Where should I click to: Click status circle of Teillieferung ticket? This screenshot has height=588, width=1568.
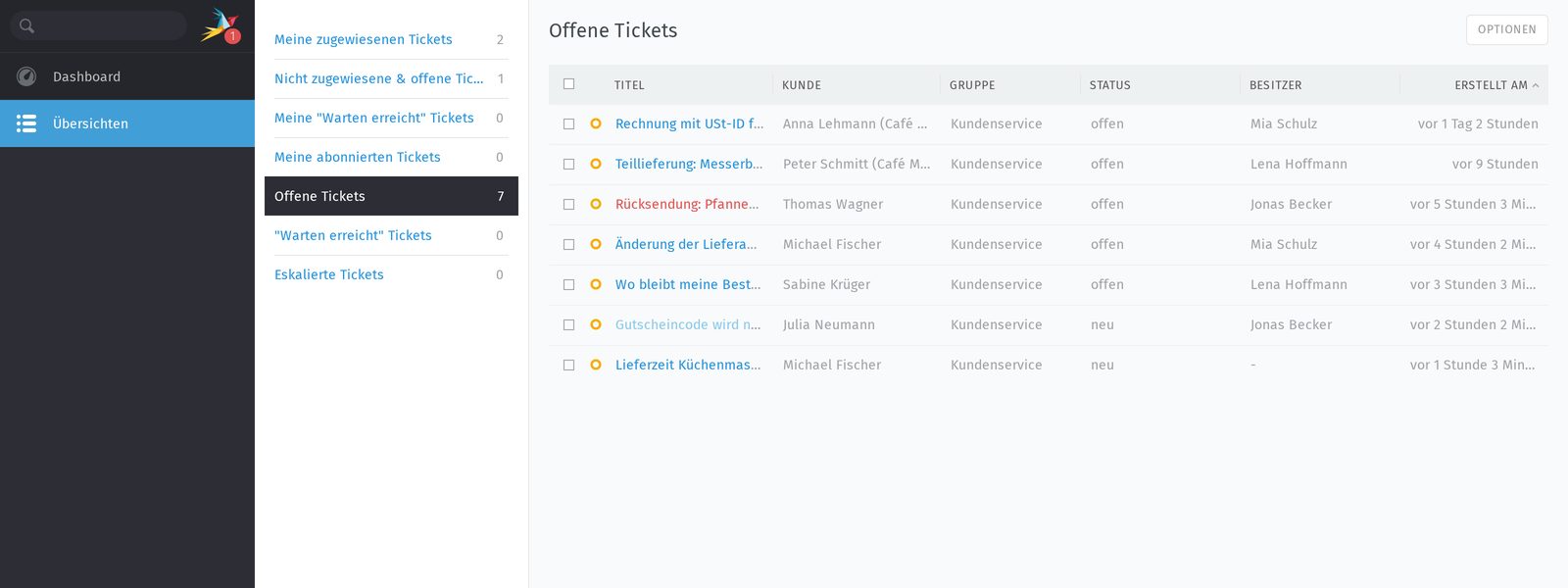click(596, 164)
